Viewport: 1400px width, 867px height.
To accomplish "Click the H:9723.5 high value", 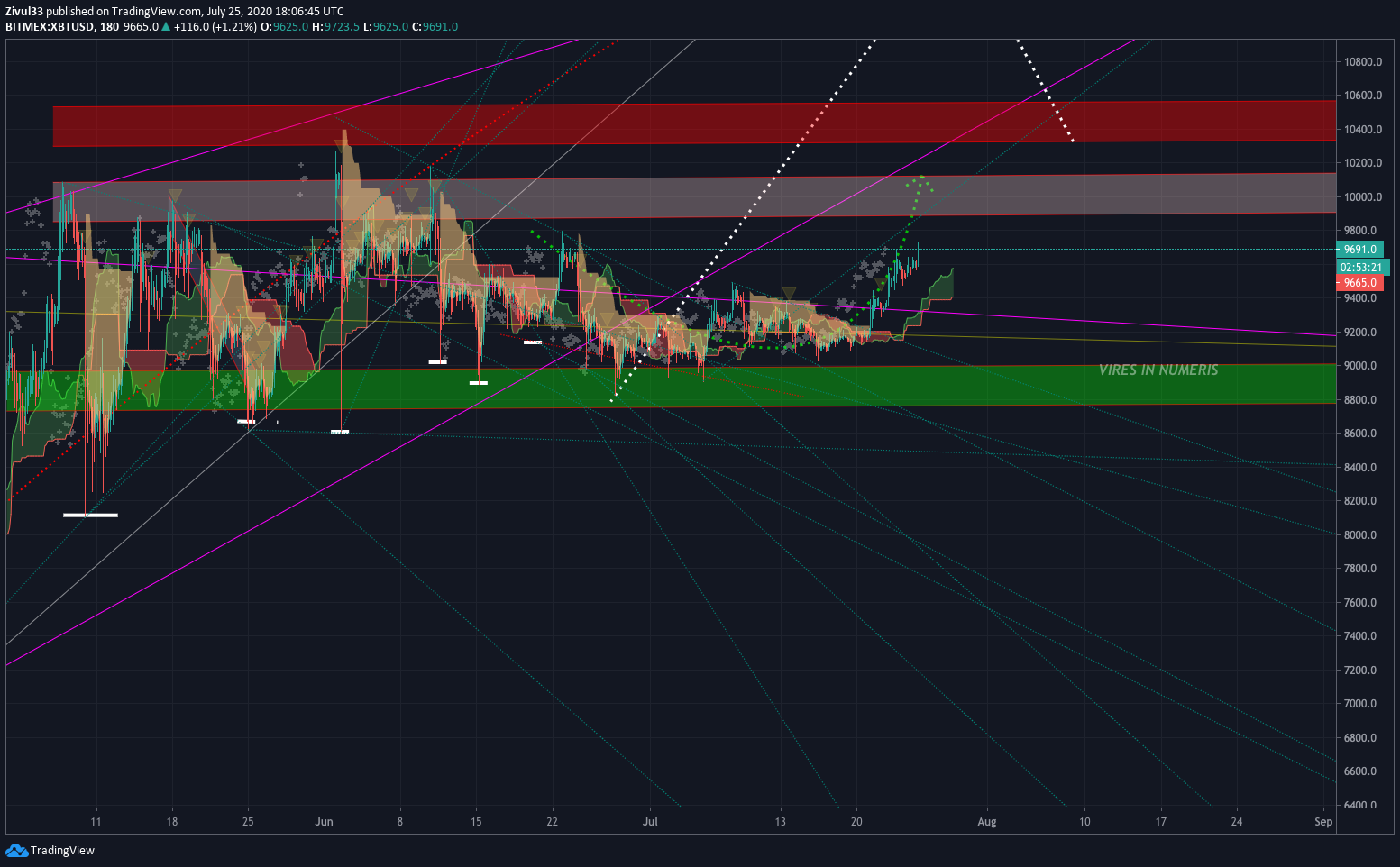I will (x=335, y=27).
